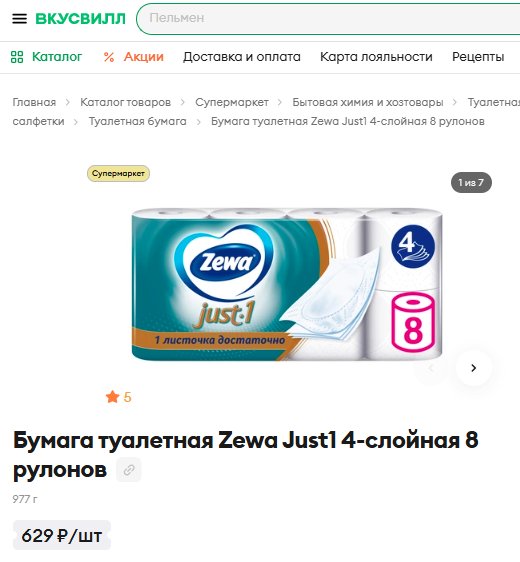The image size is (520, 562).
Task: Click the Каталог grid icon
Action: pyautogui.click(x=17, y=57)
